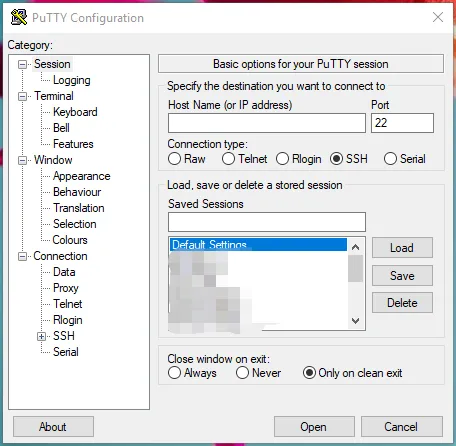Open the Telnet category in tree
The image size is (456, 446).
[68, 304]
